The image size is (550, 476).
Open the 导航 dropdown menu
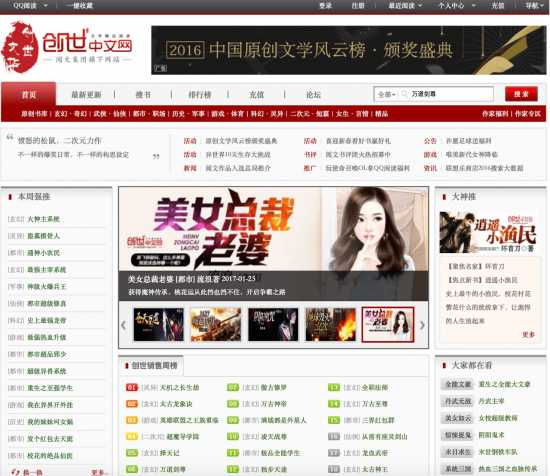click(x=534, y=6)
